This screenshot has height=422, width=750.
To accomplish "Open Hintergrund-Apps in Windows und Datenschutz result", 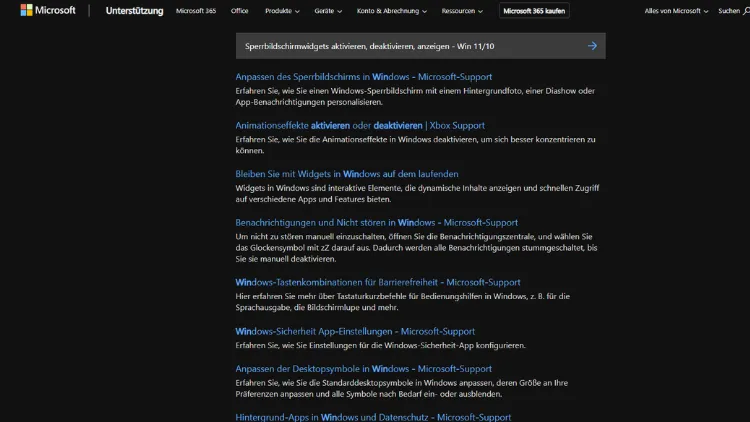I will 373,417.
